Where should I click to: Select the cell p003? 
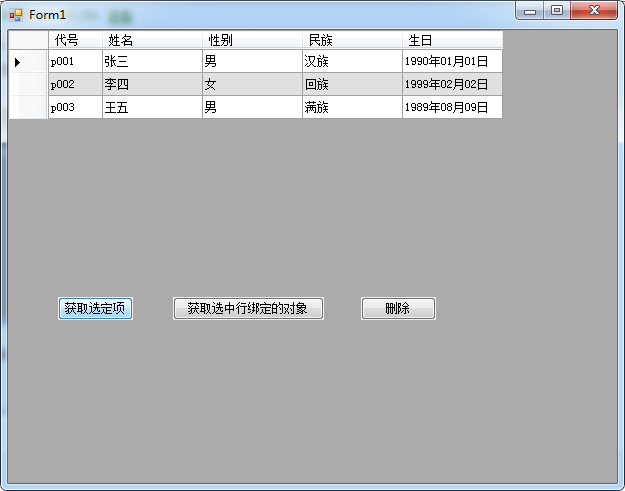click(75, 107)
